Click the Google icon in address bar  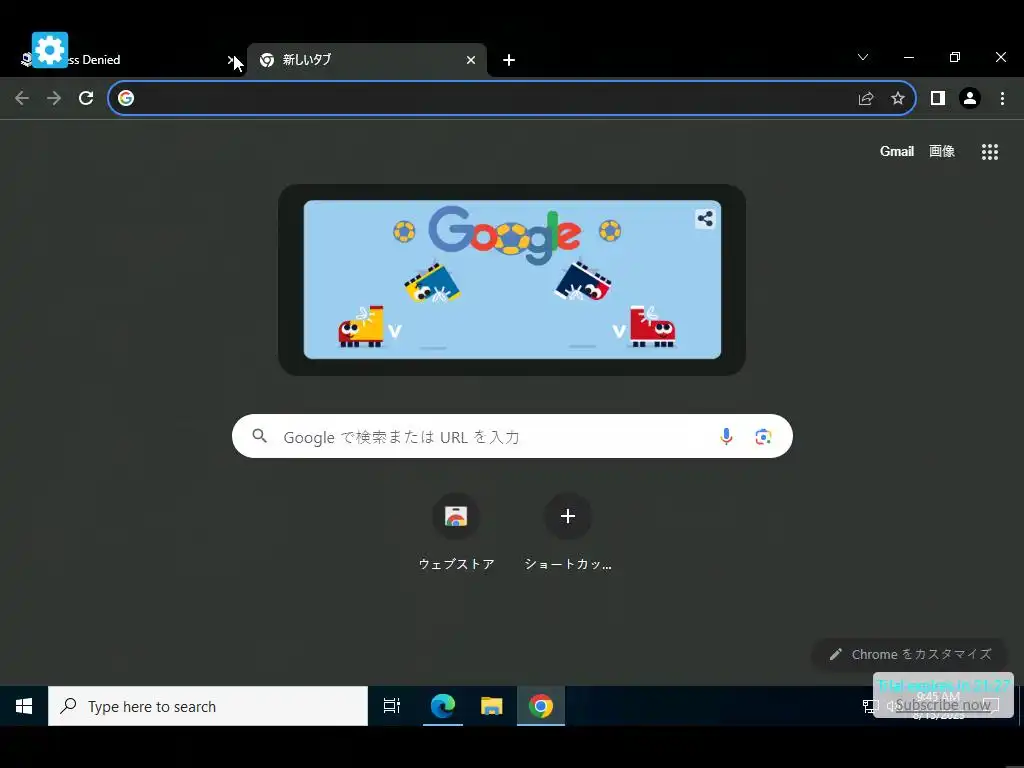[x=126, y=98]
